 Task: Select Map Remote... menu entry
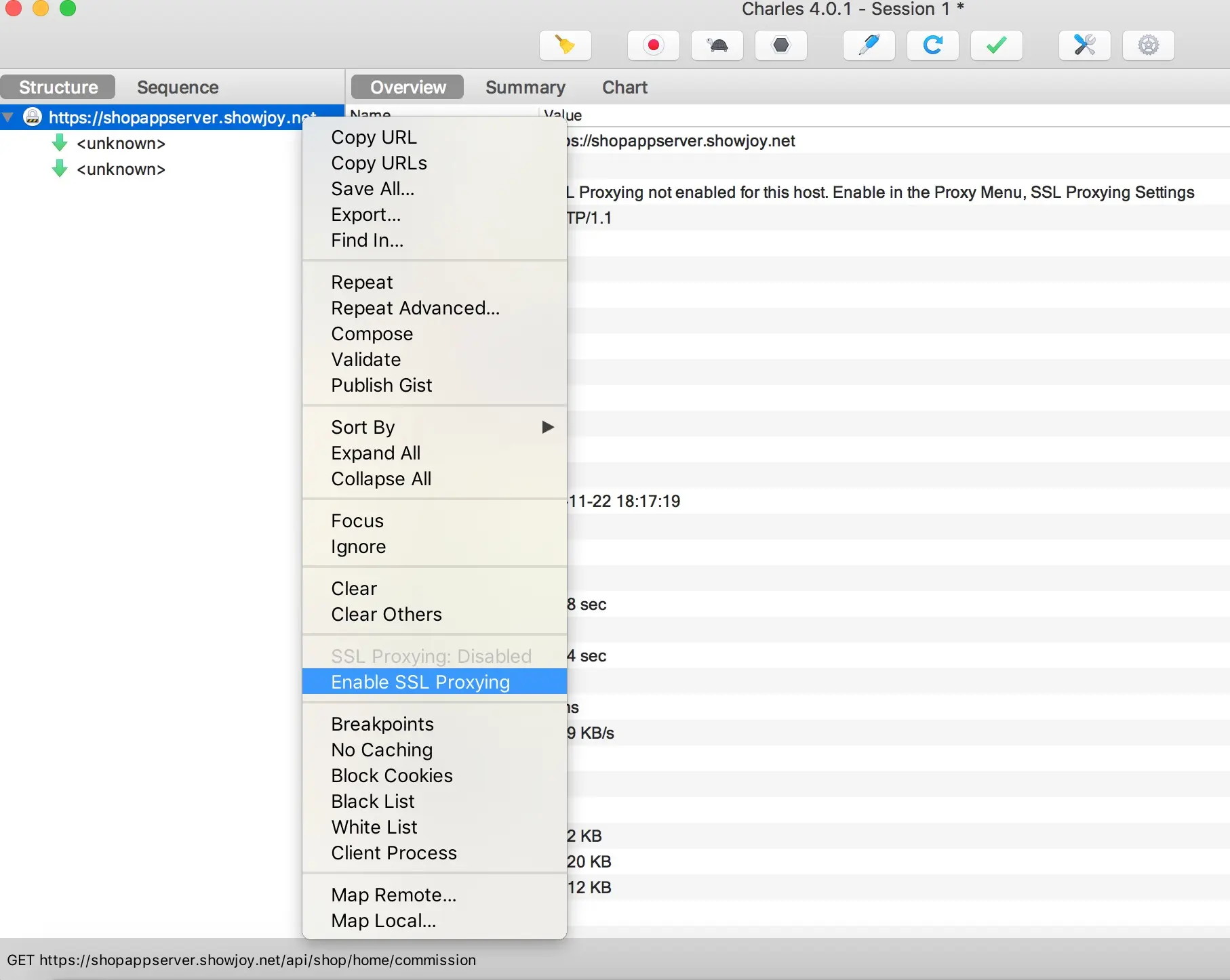tap(435, 895)
